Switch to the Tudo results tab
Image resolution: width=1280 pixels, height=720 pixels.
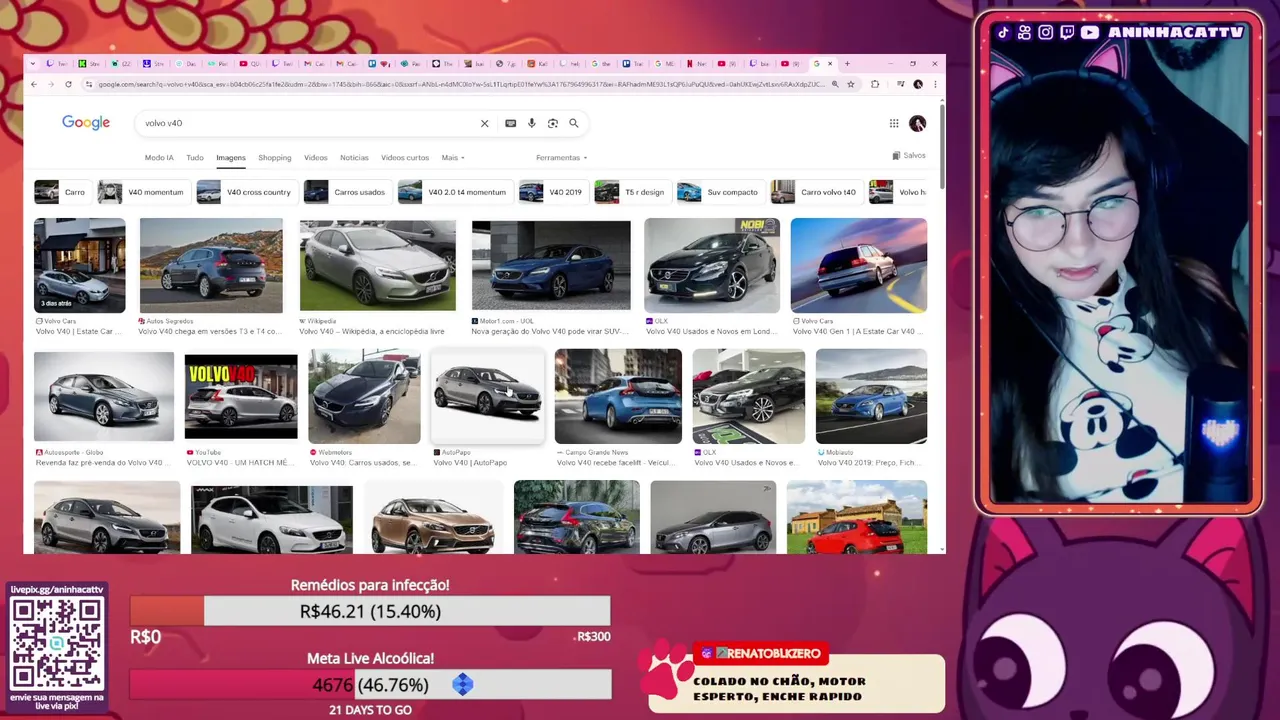(195, 157)
